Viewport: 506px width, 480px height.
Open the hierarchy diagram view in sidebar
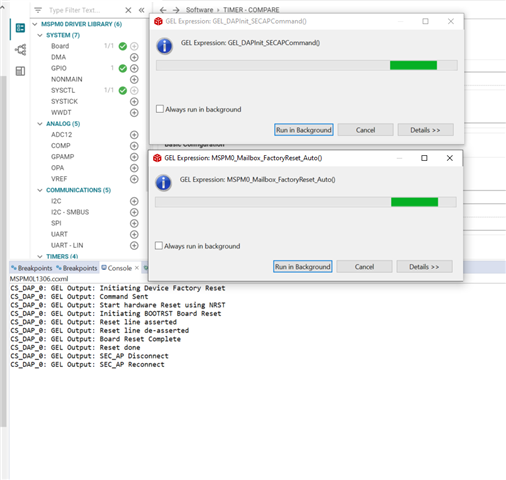coord(20,49)
